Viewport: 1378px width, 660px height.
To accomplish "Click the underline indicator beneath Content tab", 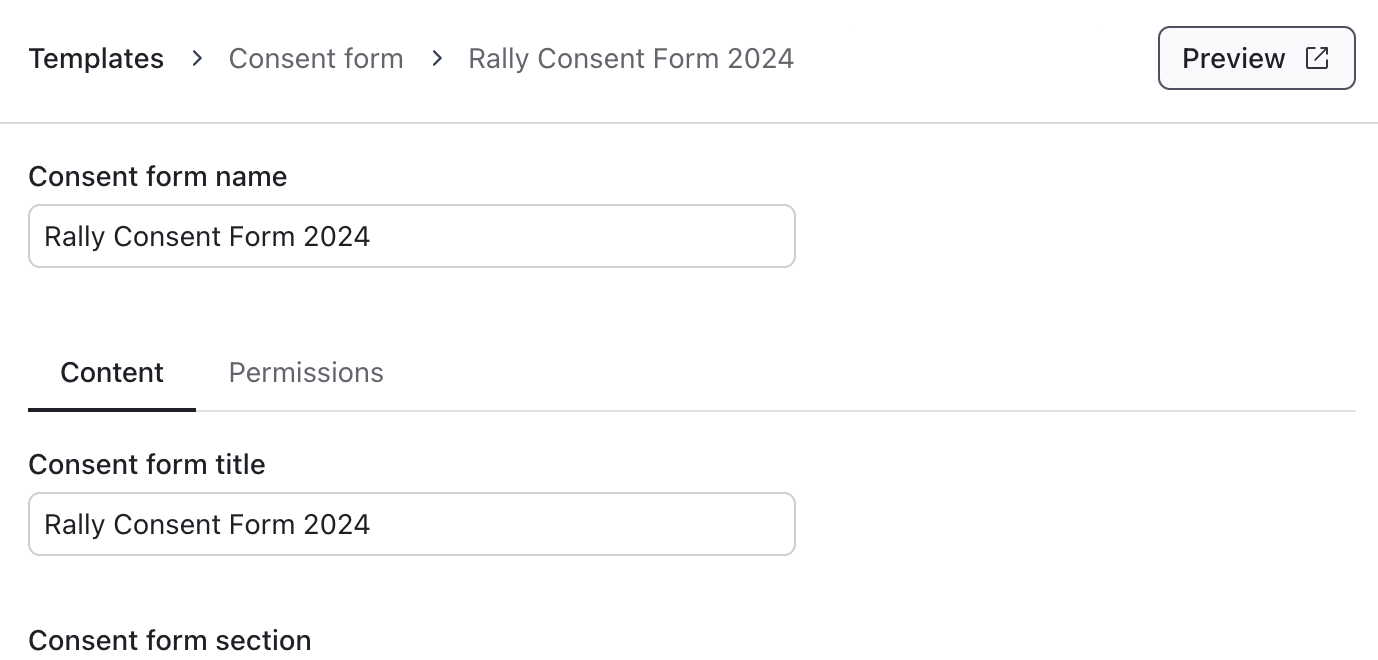I will pyautogui.click(x=112, y=409).
